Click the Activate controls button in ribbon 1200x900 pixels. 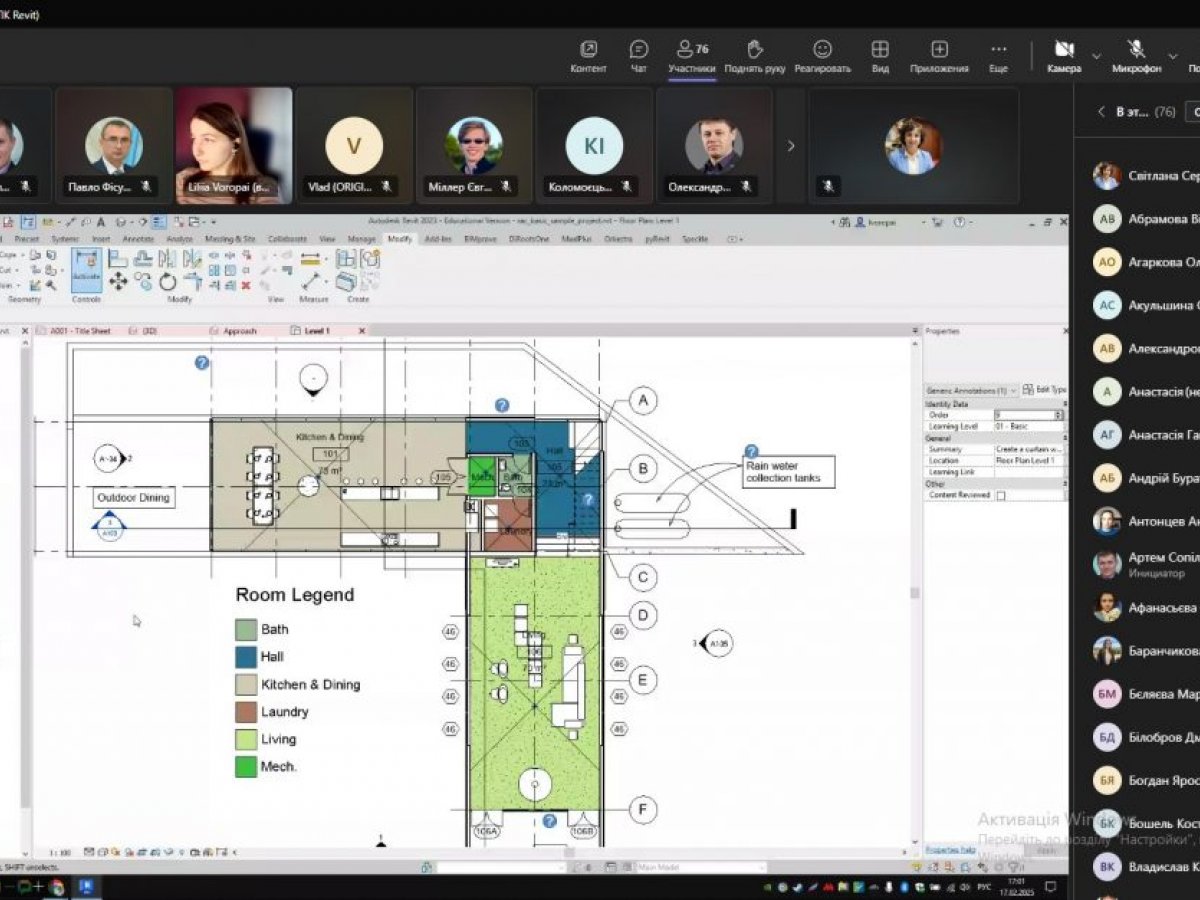click(x=86, y=269)
